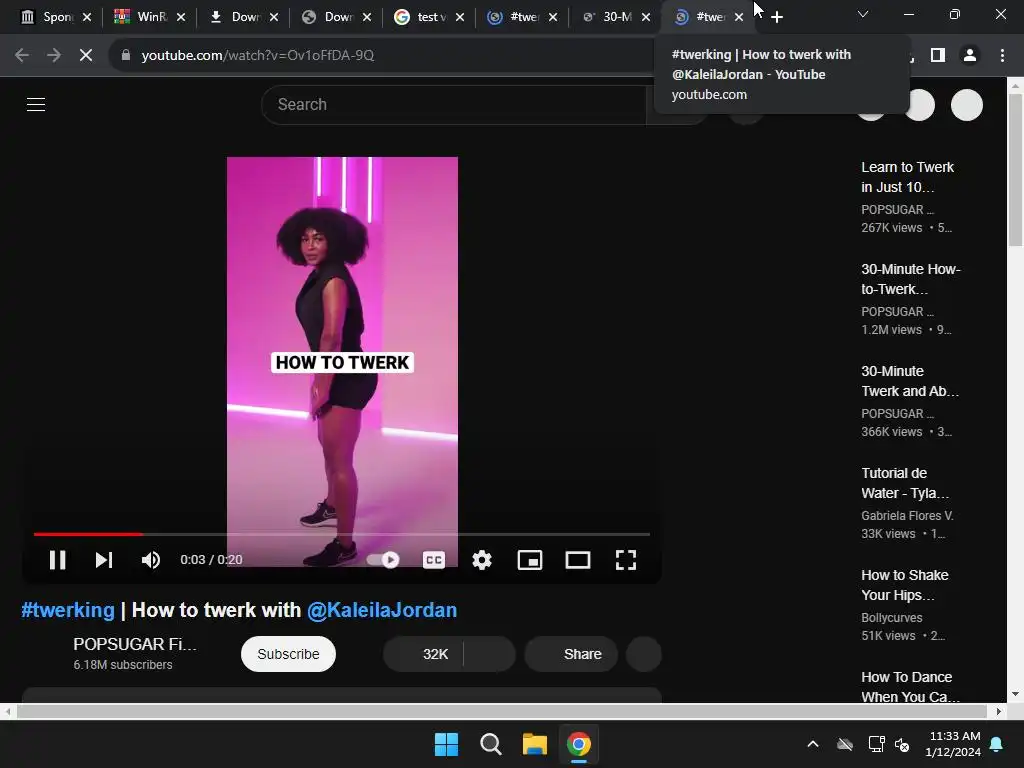1024x768 pixels.
Task: Open Chrome three-dot menu
Action: (1002, 55)
